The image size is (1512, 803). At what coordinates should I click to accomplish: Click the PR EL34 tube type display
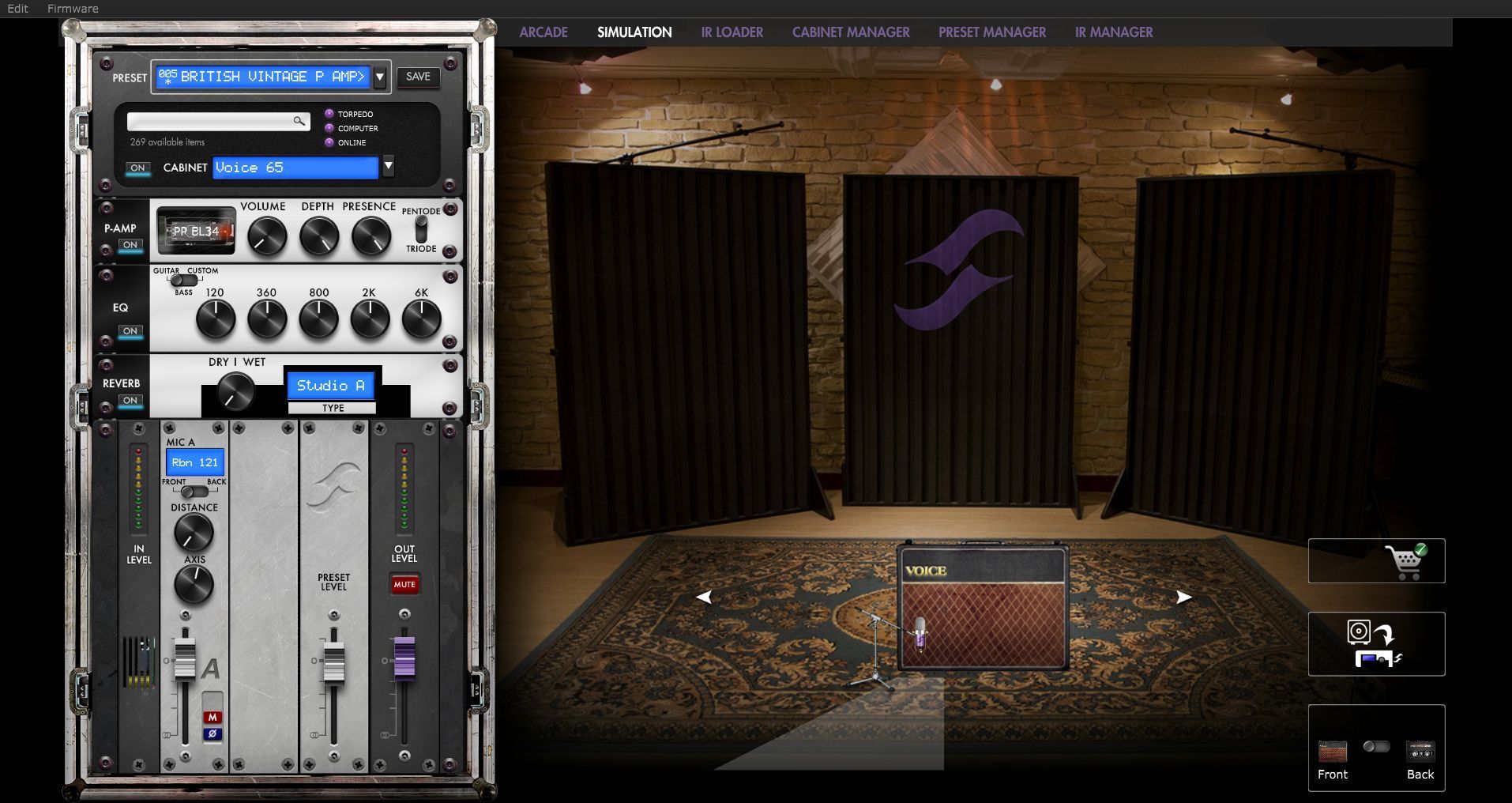coord(196,232)
